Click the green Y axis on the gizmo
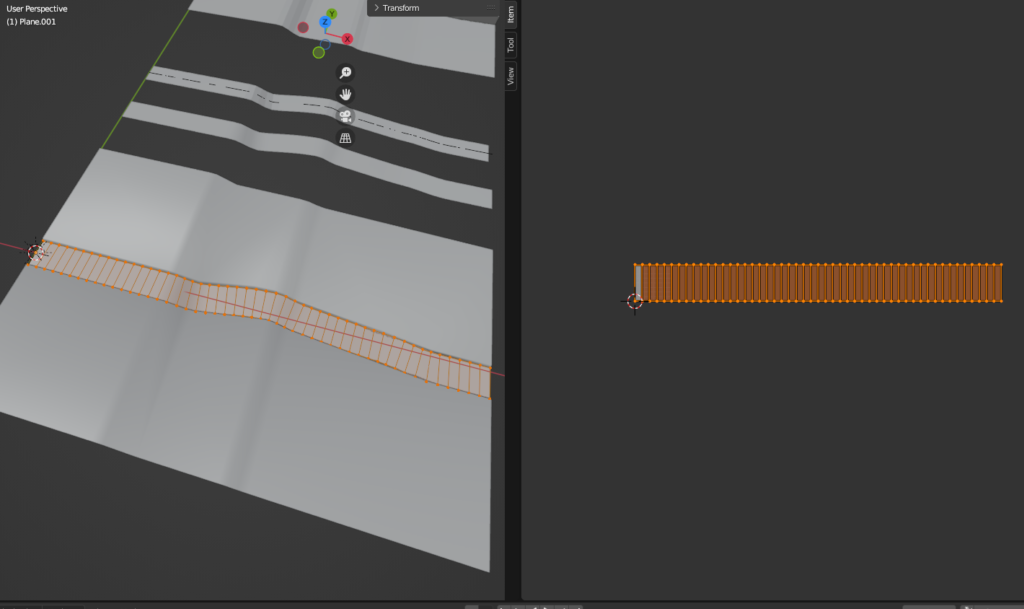 332,14
